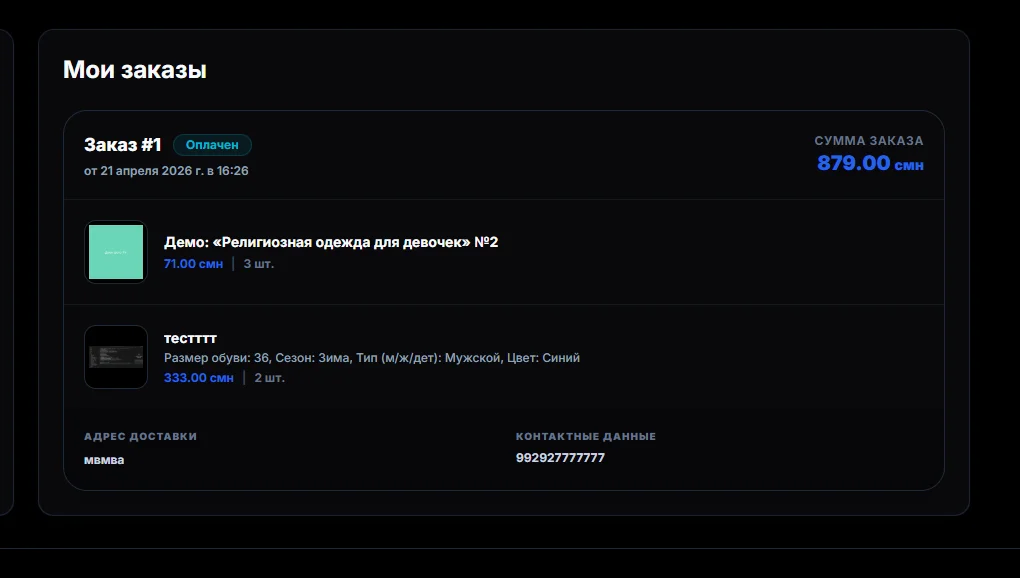Select the attributes line Размер обуви: 36
This screenshot has width=1020, height=578.
(x=371, y=358)
